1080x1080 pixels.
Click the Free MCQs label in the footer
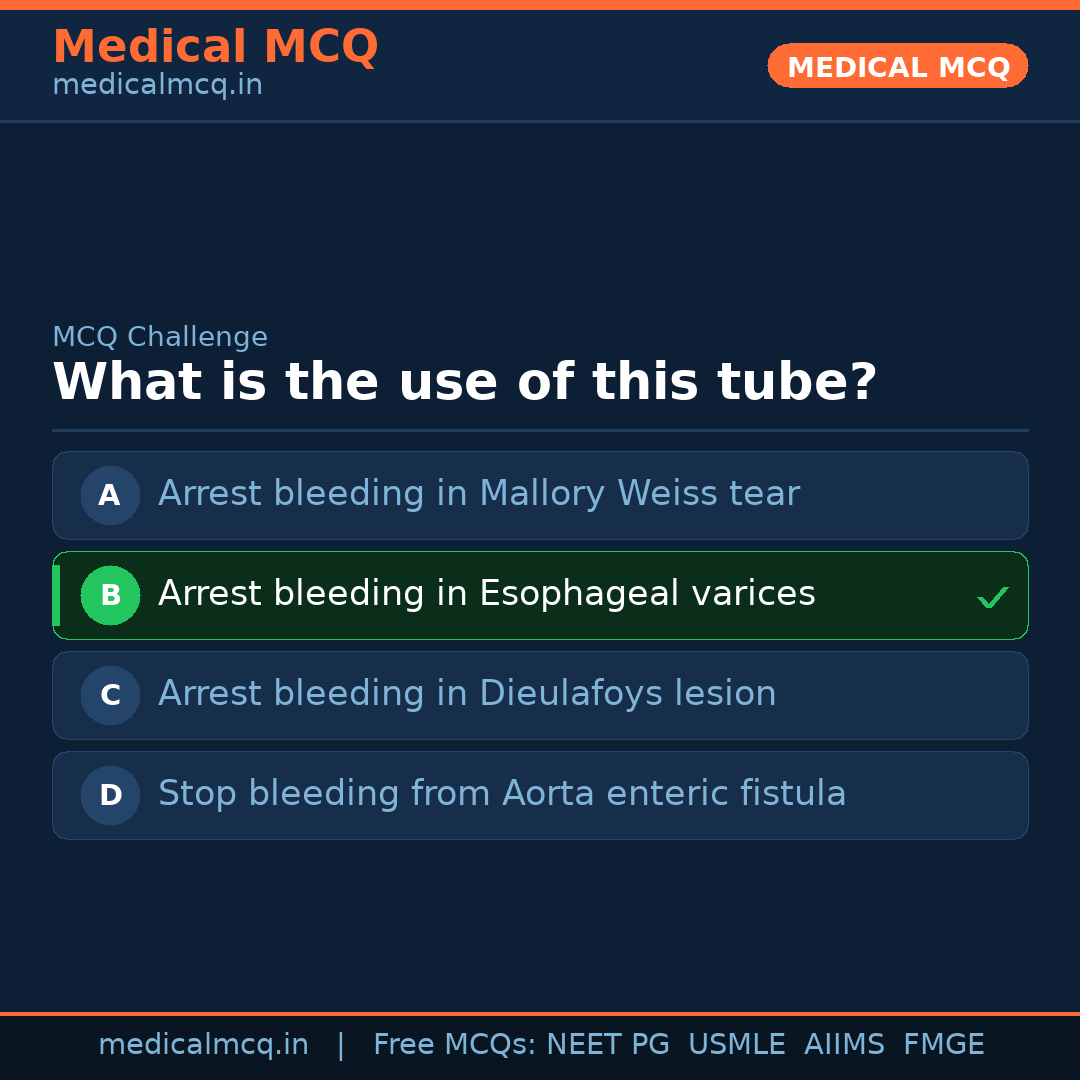[x=454, y=1045]
